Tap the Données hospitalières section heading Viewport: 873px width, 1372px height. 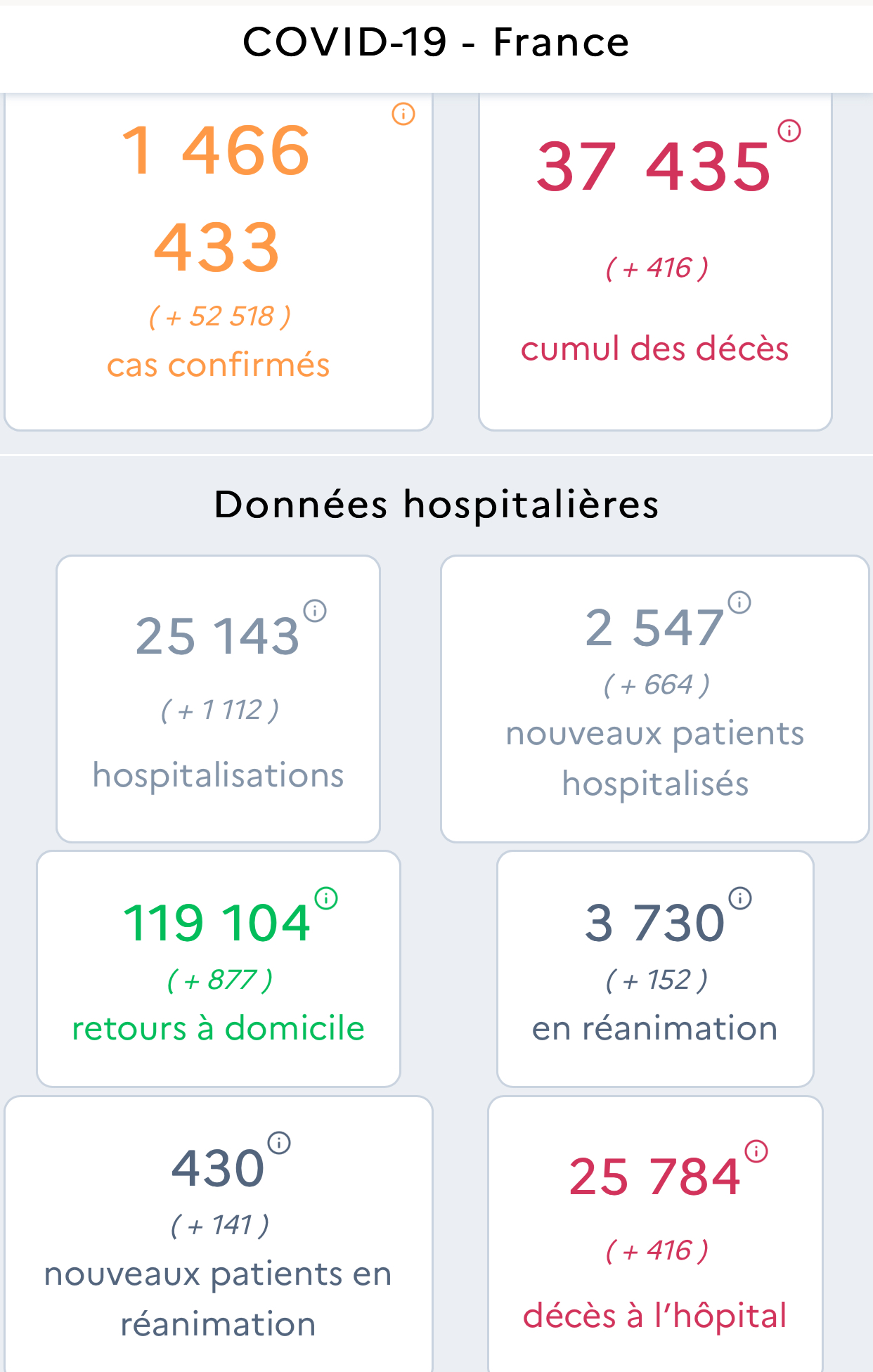[x=436, y=505]
